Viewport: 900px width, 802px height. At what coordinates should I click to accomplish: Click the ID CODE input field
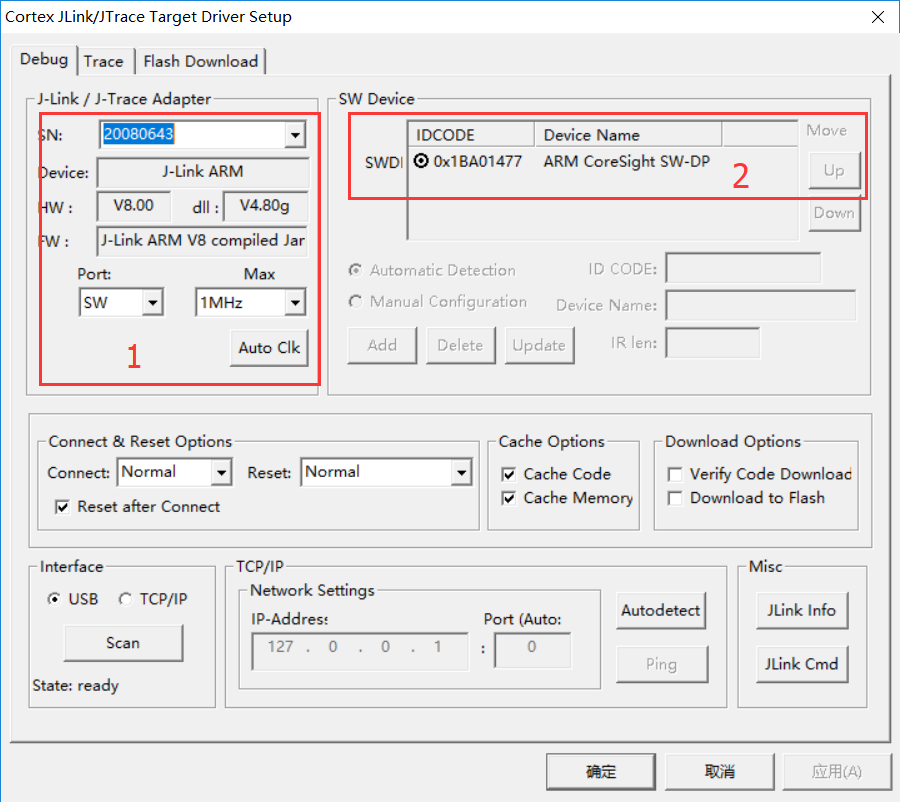click(x=743, y=268)
